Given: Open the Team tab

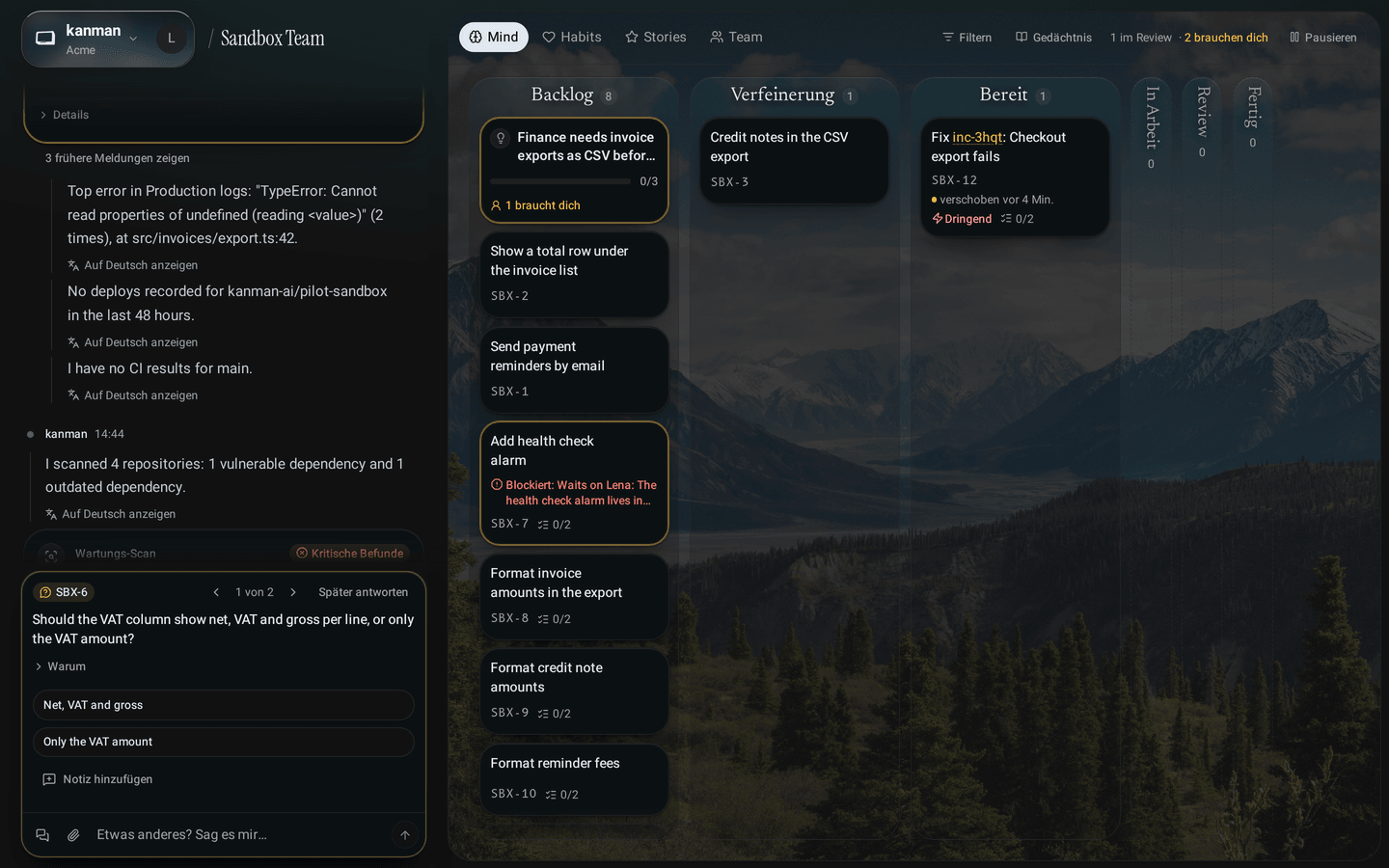Looking at the screenshot, I should click(736, 37).
